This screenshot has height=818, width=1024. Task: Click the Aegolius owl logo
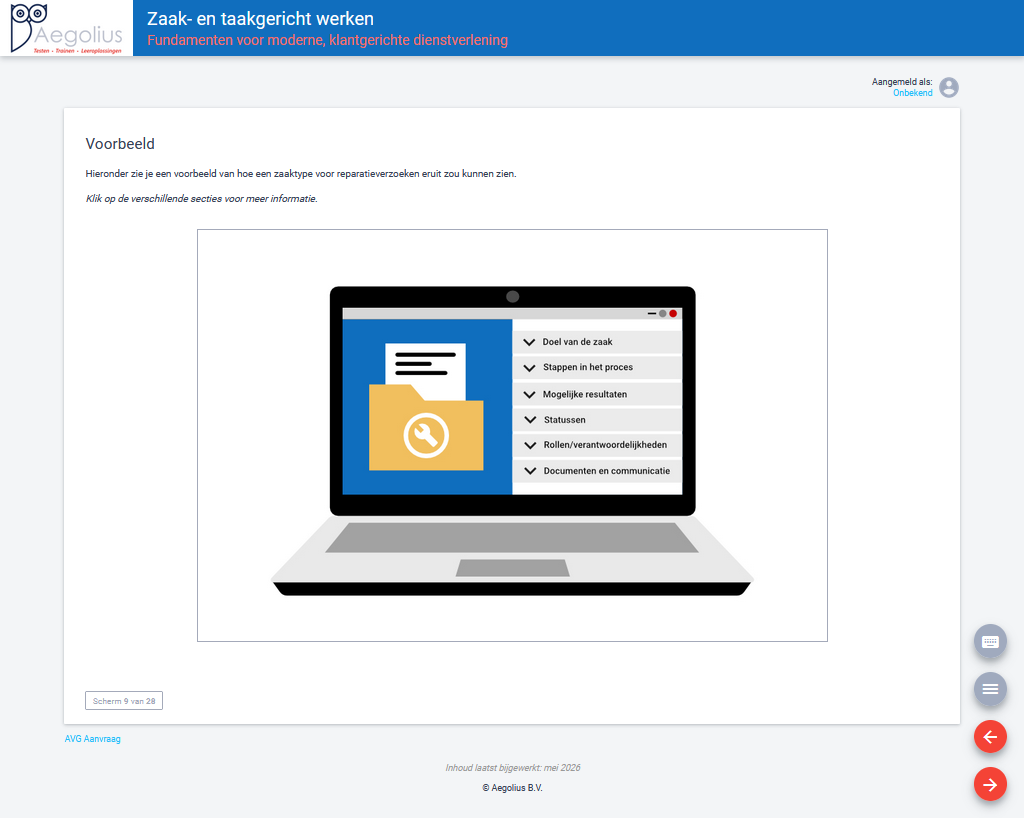(66, 28)
